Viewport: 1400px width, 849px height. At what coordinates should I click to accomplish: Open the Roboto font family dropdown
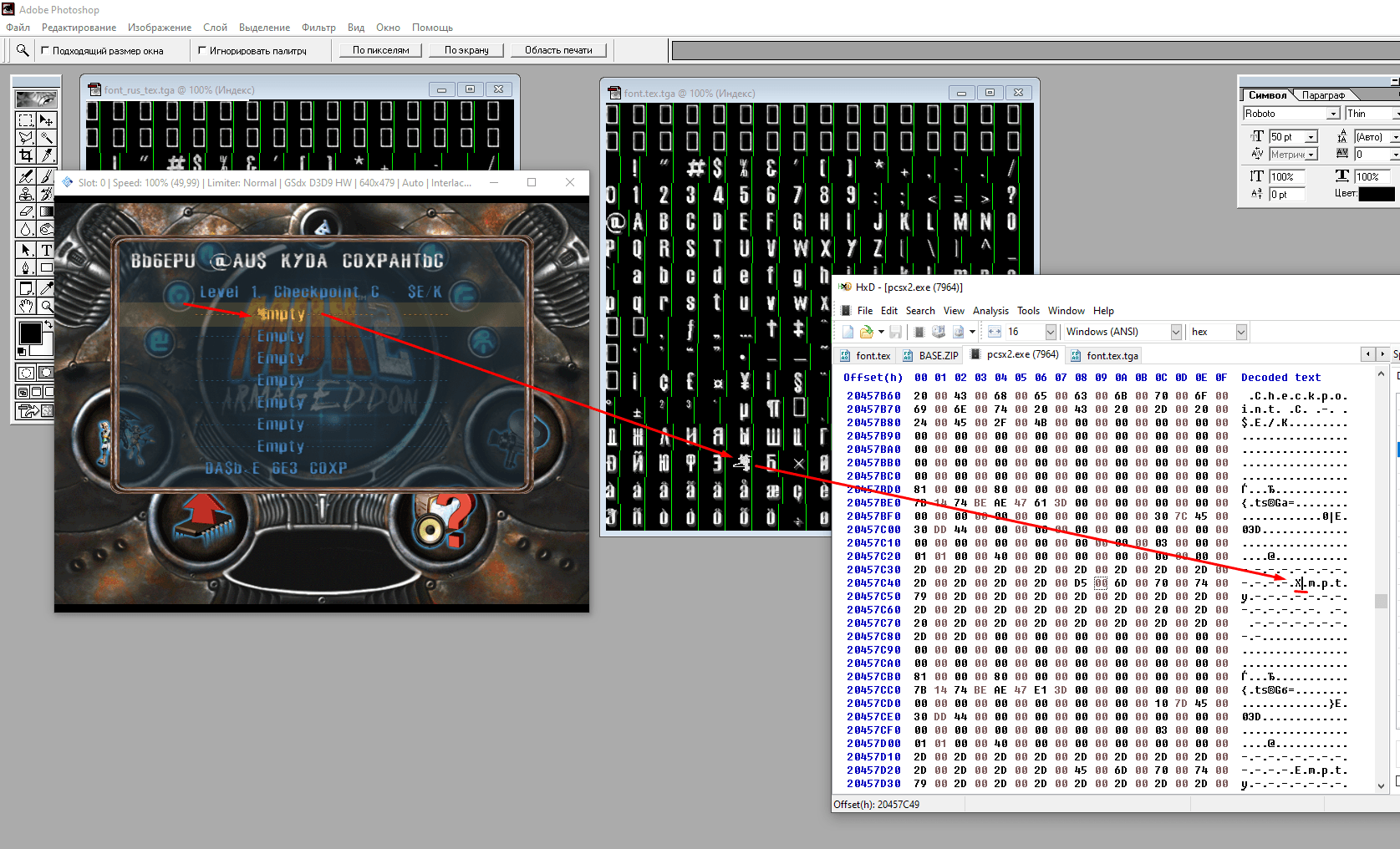(x=1333, y=114)
